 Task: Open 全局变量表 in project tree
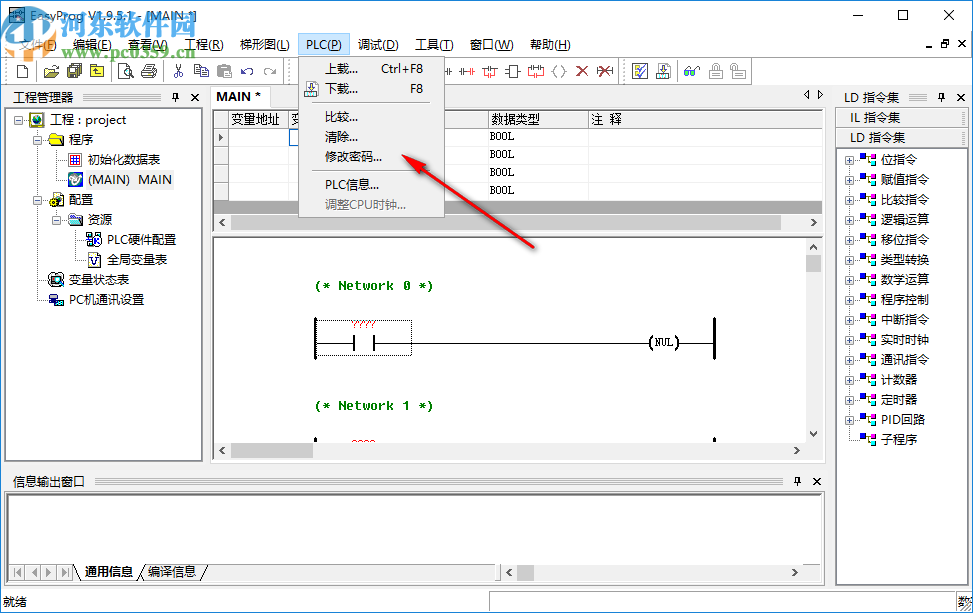[137, 259]
